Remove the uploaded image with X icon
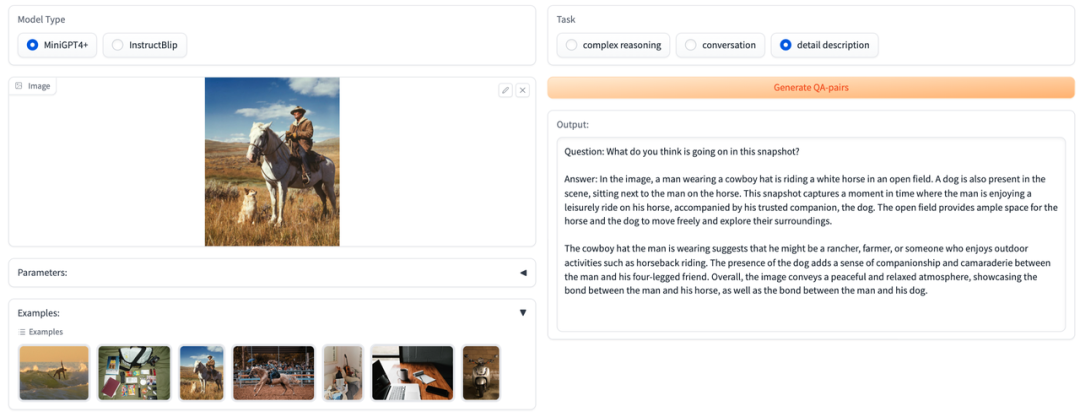The height and width of the screenshot is (417, 1080). (x=523, y=90)
